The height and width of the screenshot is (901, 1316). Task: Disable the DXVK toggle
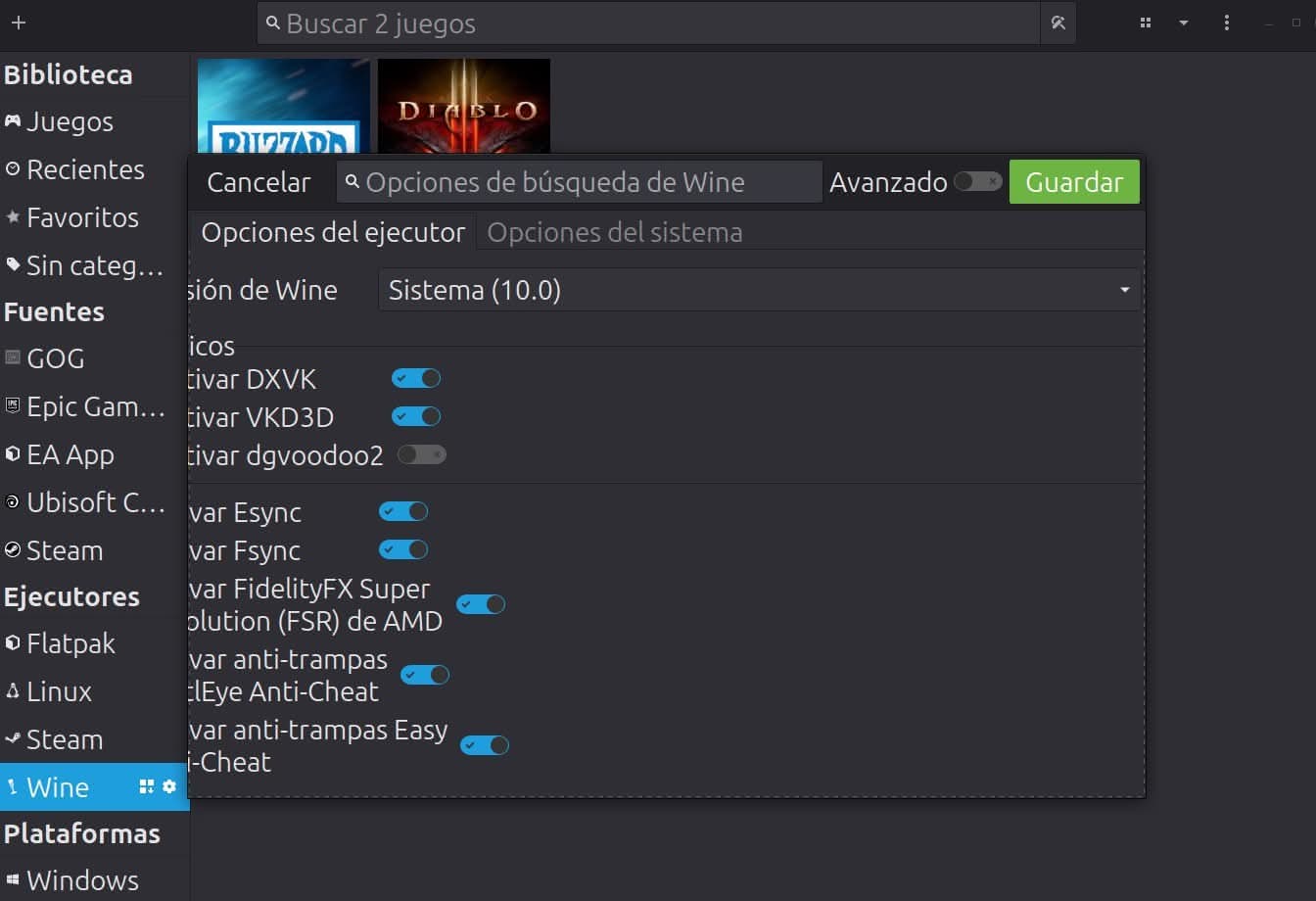(416, 378)
